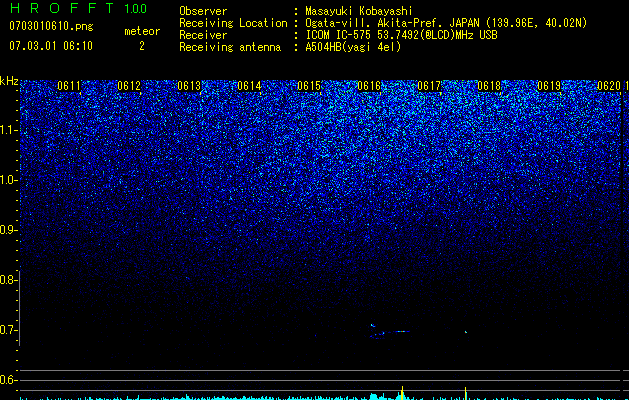This screenshot has width=629, height=400.
Task: Click the yellow intensity spike below 0617
Action: [x=465, y=393]
